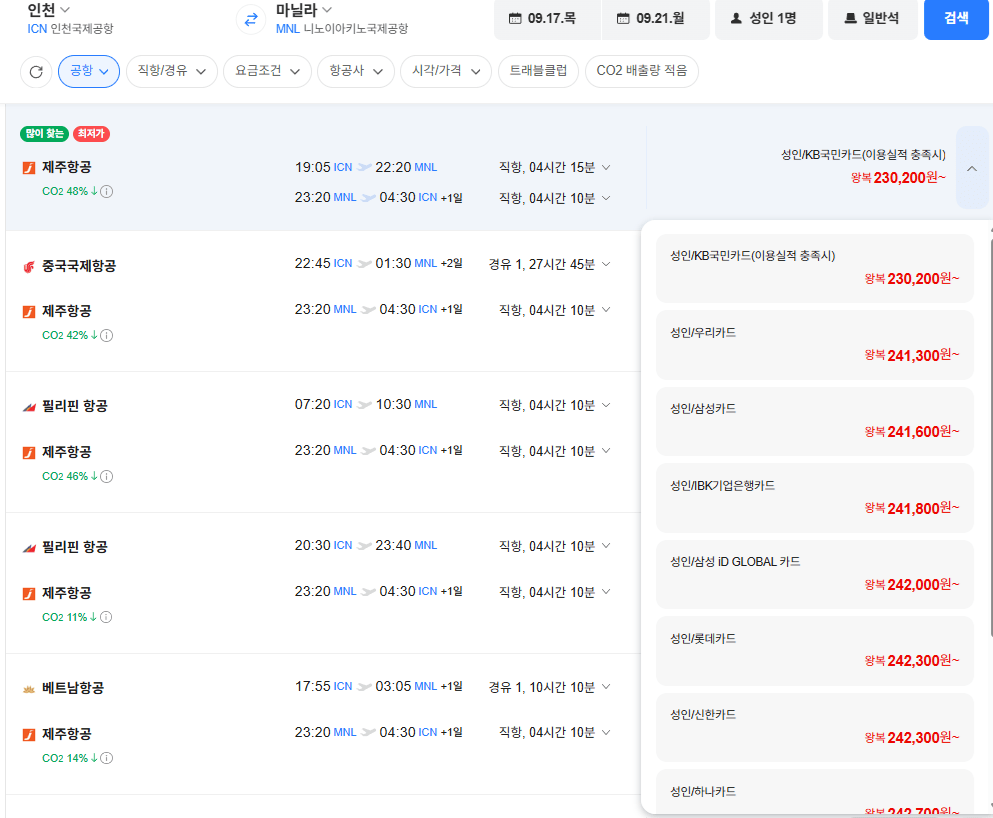Image resolution: width=993 pixels, height=818 pixels.
Task: Click the 왕복 230,200원~ summary price in the first result
Action: pos(898,178)
